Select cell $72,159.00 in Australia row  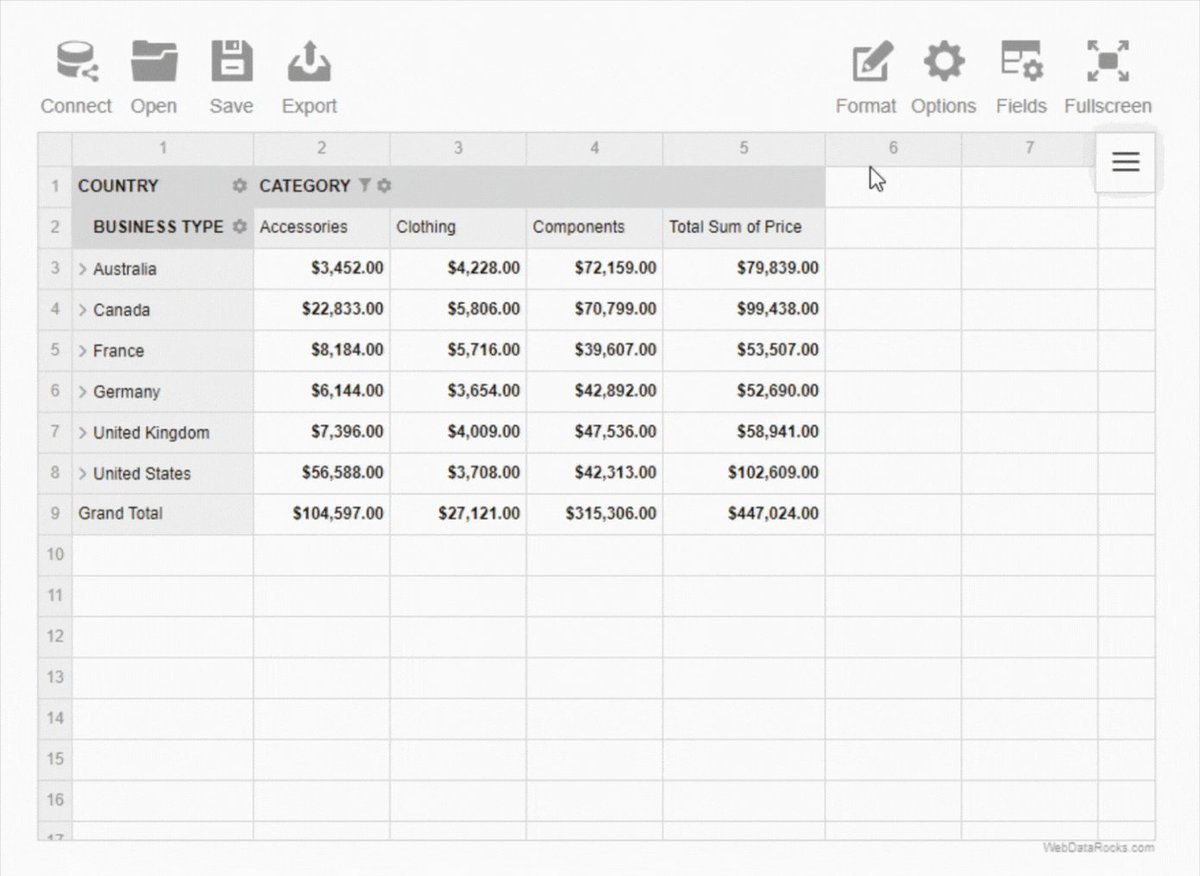595,269
